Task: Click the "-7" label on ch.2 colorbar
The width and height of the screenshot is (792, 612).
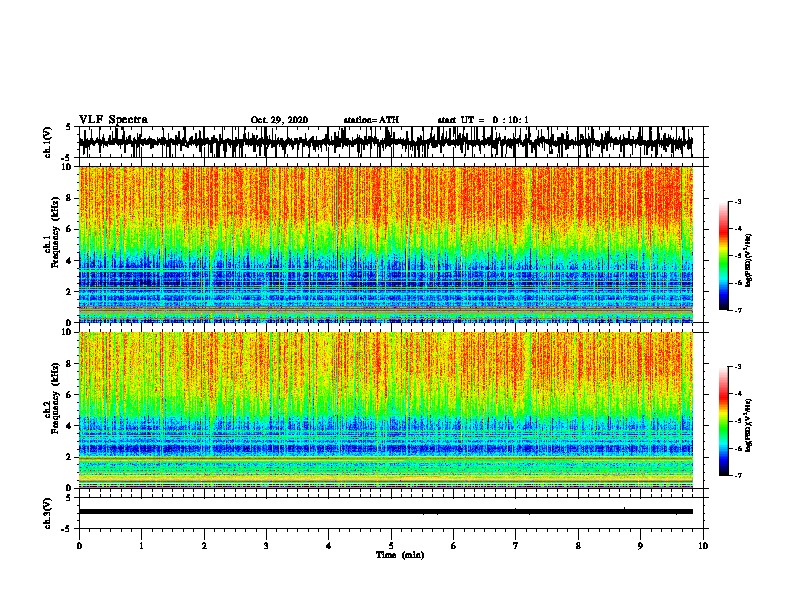Action: point(737,475)
